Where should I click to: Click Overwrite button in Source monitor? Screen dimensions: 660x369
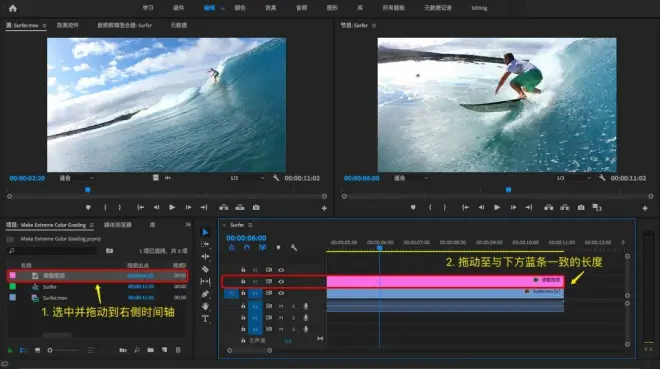(240, 207)
